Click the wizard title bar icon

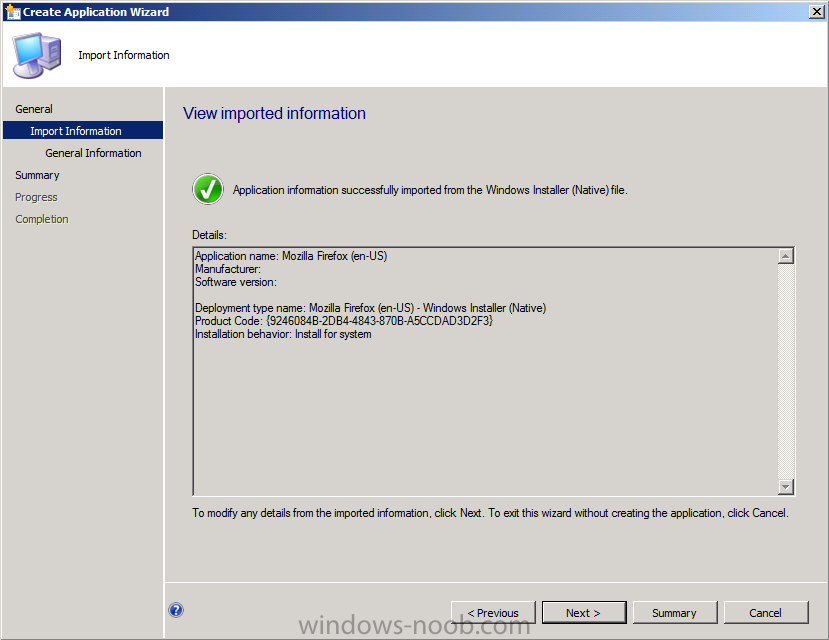coord(13,12)
